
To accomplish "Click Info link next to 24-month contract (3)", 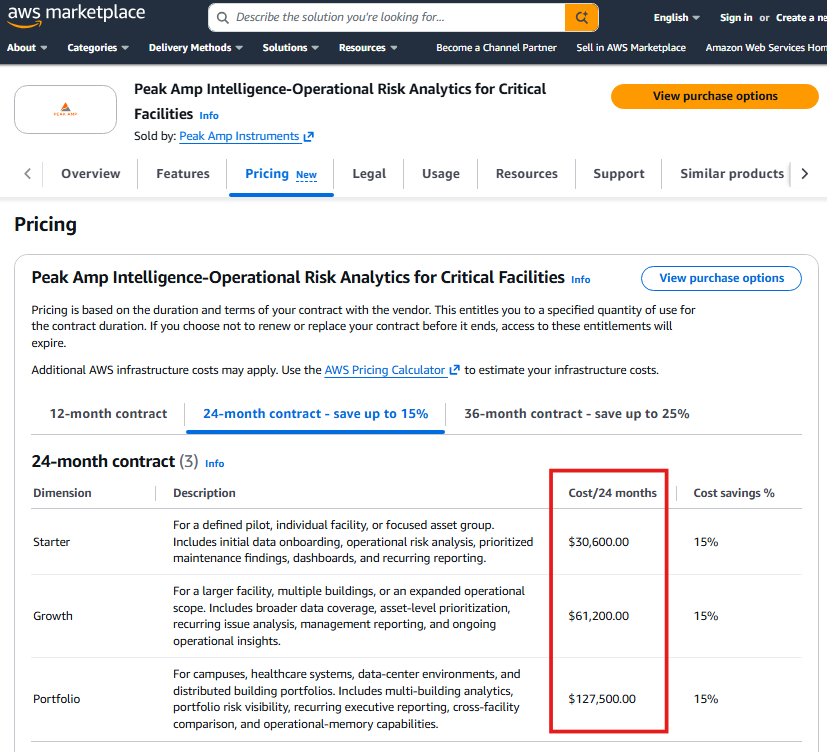I will coord(214,464).
